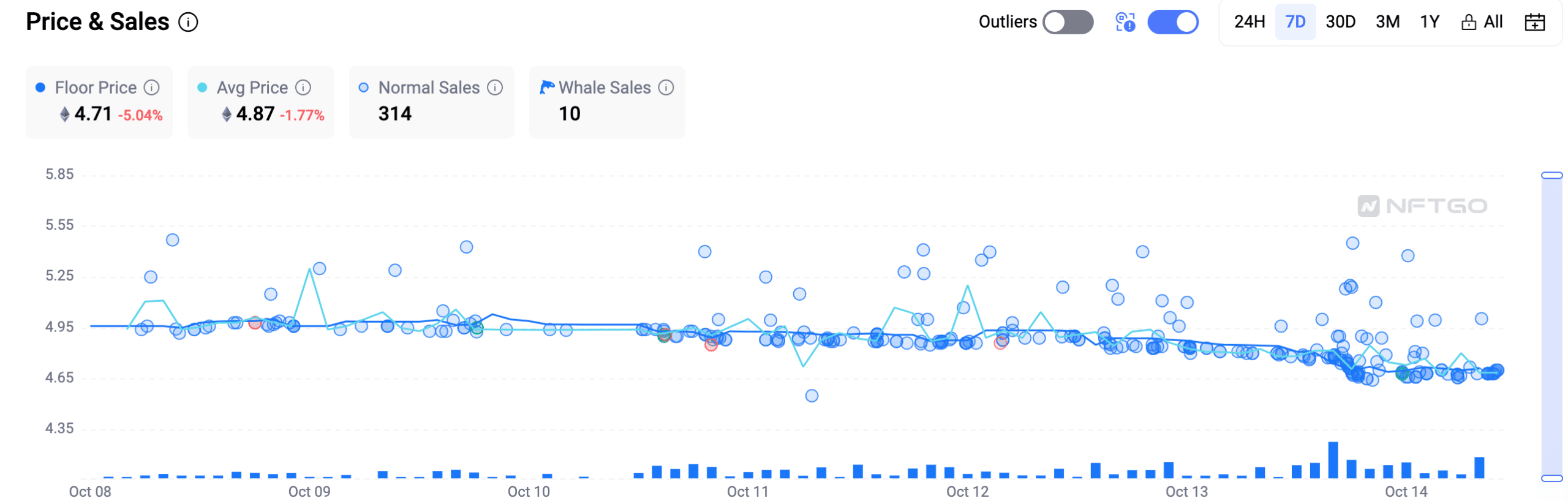Click the suspicious-sales scan icon
1568x501 pixels.
1125,23
